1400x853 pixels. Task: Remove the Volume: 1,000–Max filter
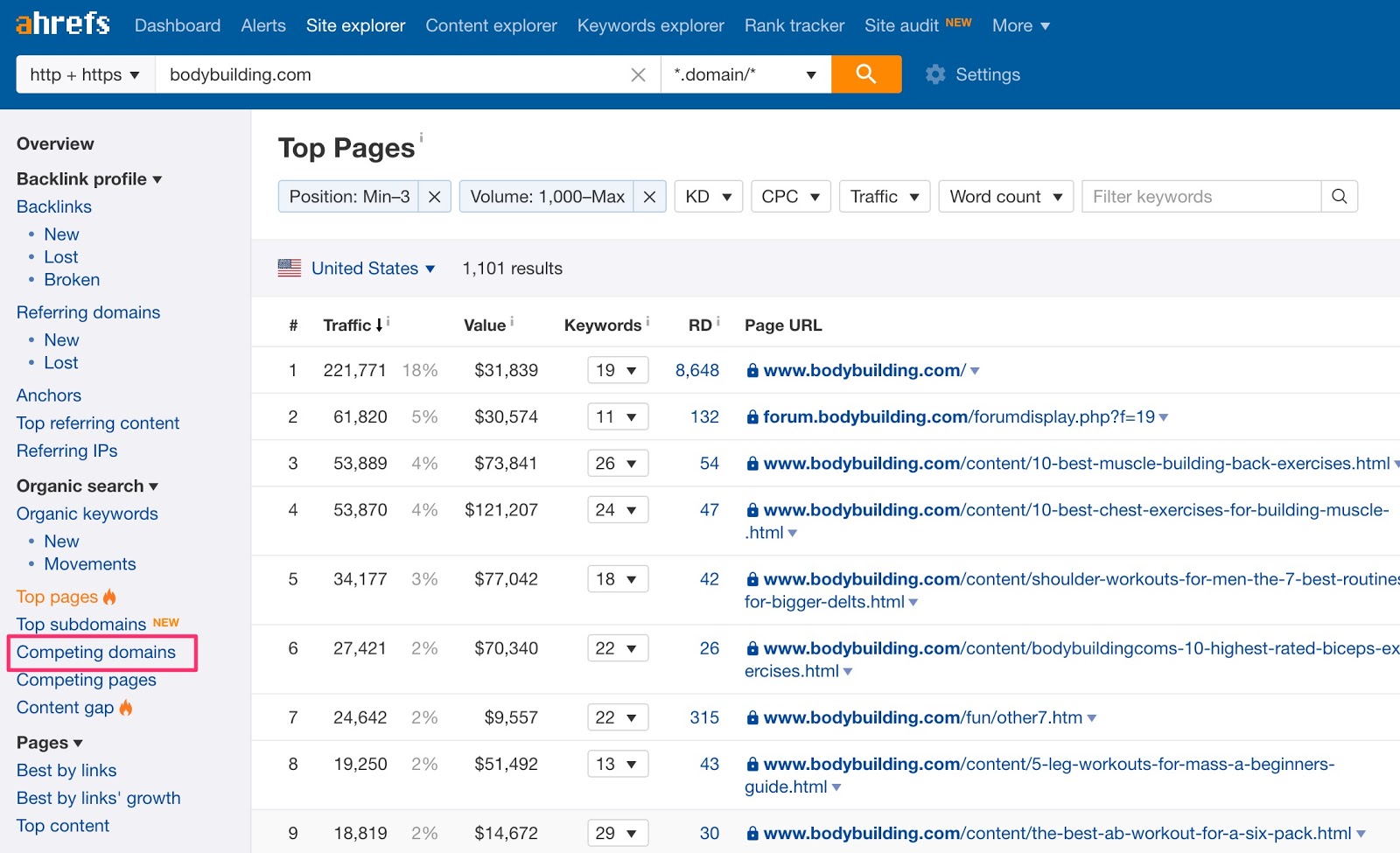[649, 197]
